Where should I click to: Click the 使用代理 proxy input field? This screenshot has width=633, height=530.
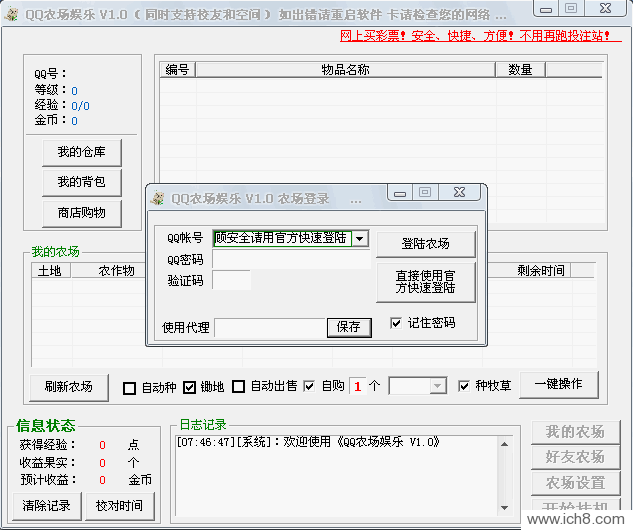[270, 327]
